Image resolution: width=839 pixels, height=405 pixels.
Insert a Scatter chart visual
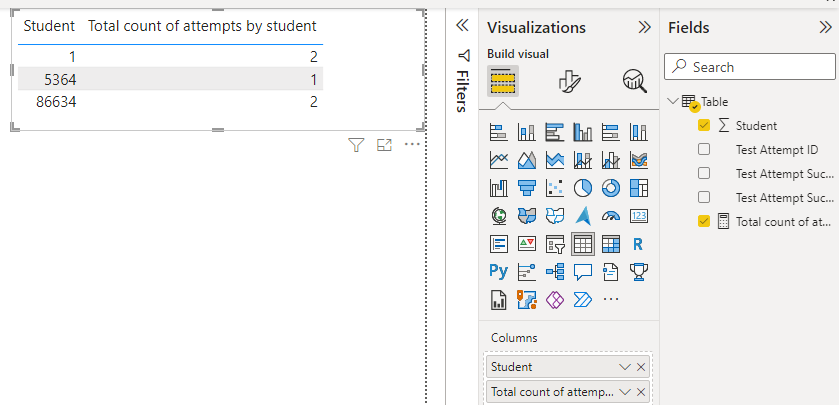pos(555,188)
